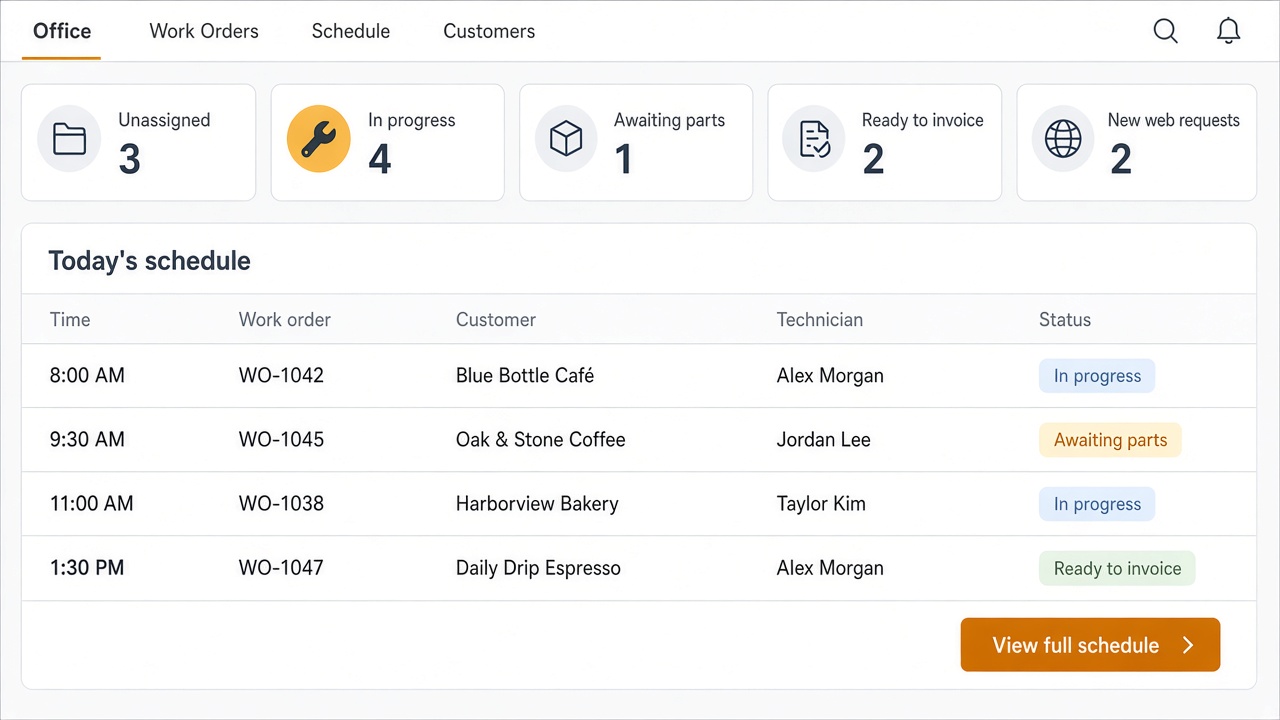Open work order WO-1045
This screenshot has height=720, width=1280.
click(281, 440)
